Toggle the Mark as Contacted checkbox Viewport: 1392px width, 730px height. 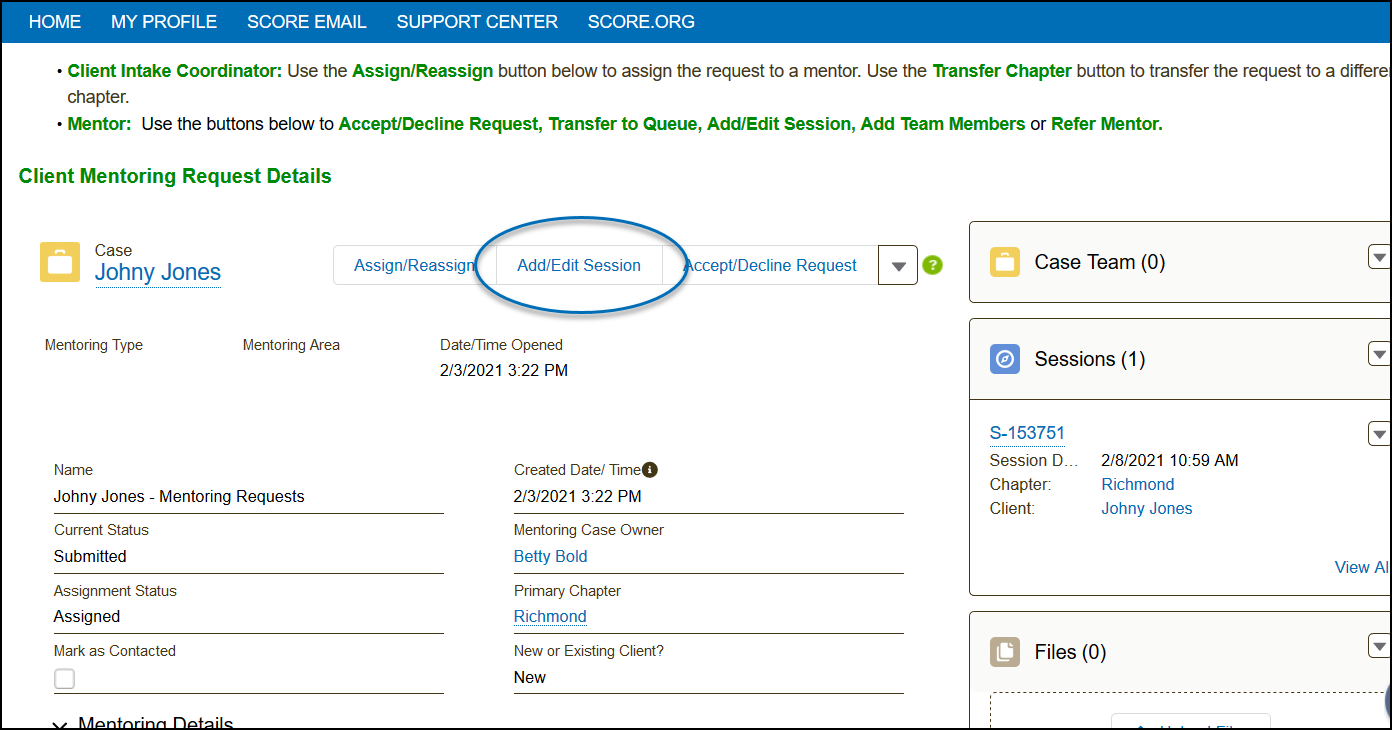pyautogui.click(x=64, y=679)
